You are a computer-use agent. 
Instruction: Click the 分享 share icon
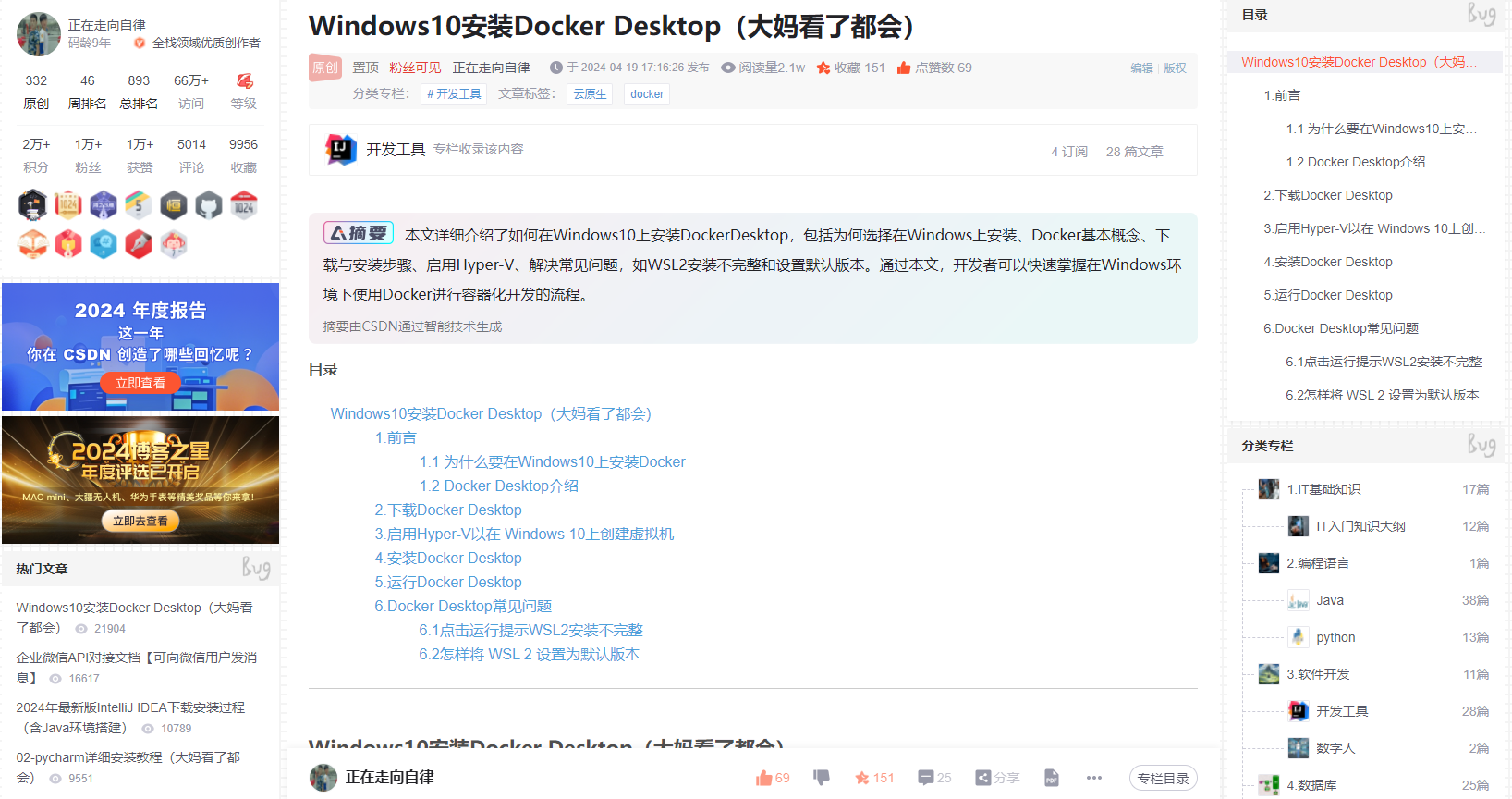point(983,778)
